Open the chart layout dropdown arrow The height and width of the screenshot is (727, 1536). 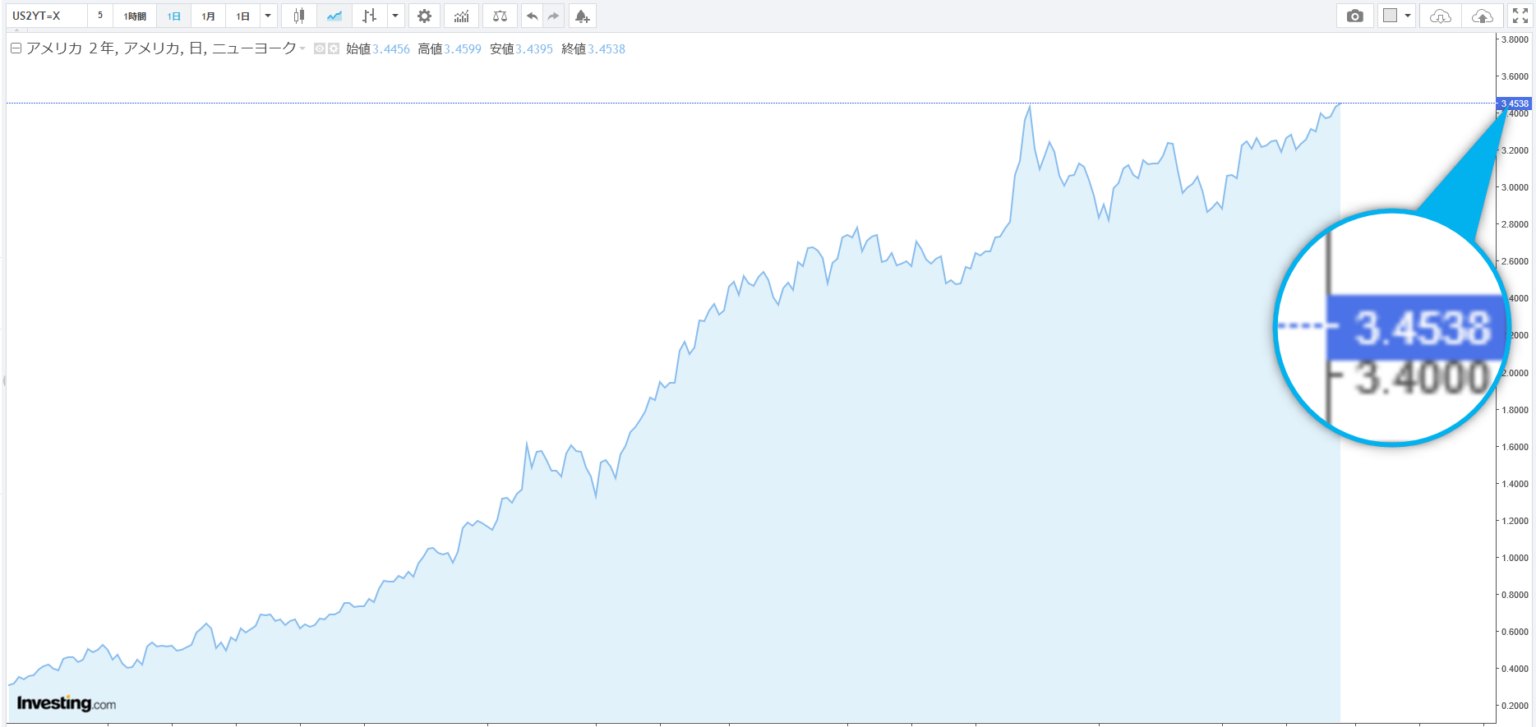click(1408, 16)
